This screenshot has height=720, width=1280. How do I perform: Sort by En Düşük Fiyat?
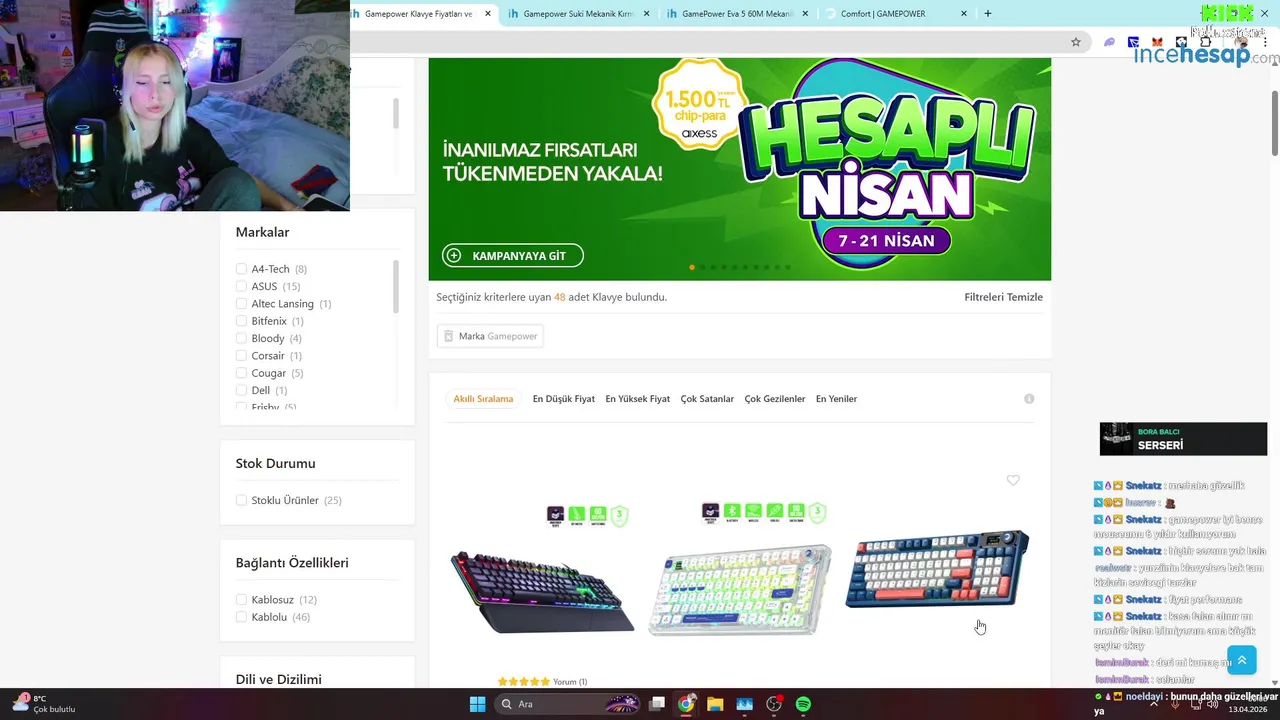click(x=564, y=399)
